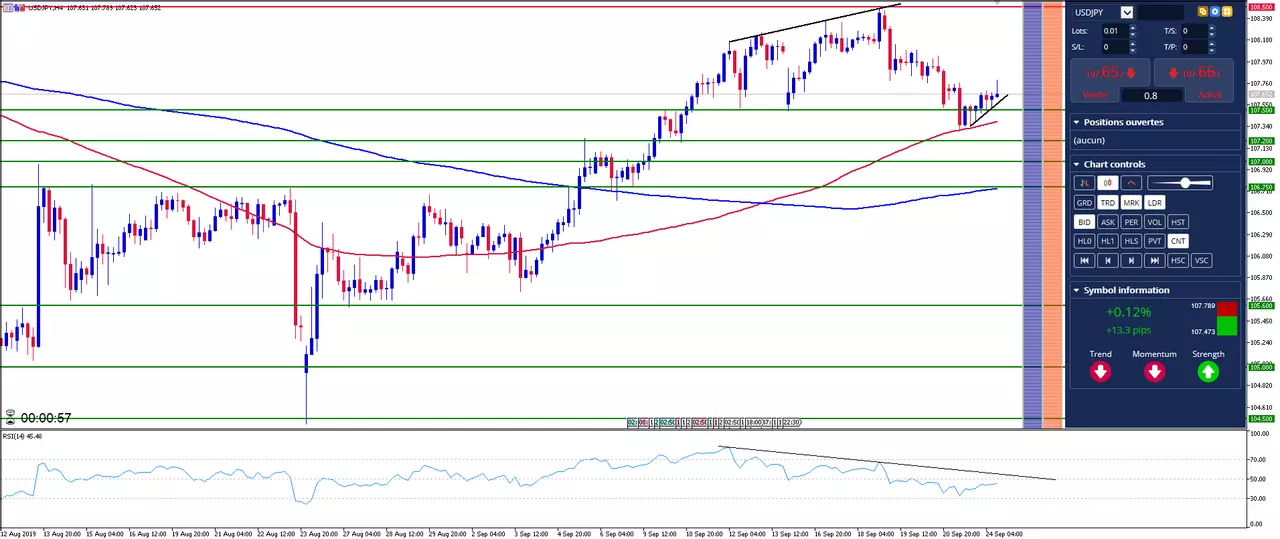Jump chart to the latest bar

1156,260
